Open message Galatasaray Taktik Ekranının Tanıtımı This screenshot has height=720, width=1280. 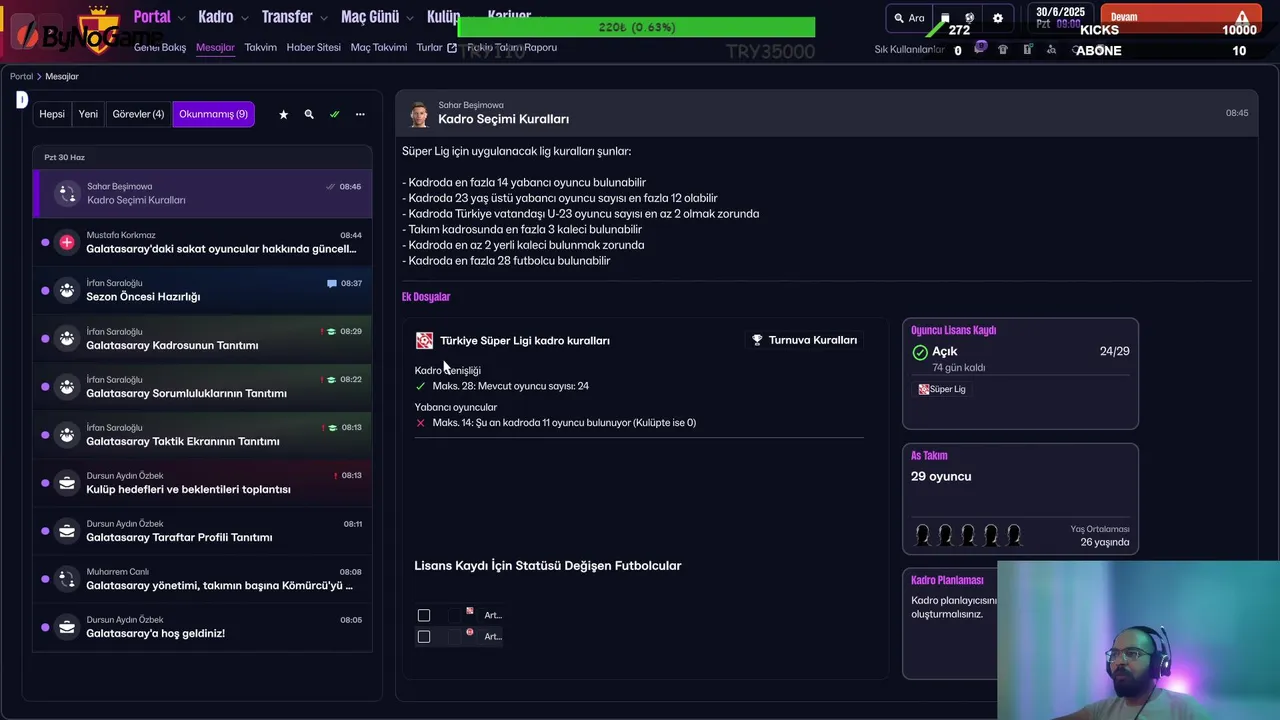tap(202, 434)
